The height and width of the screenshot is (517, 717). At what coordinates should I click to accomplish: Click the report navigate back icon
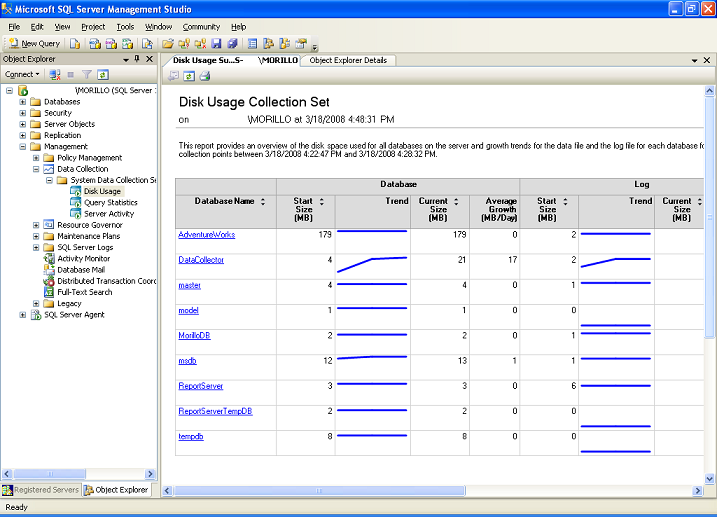pos(173,76)
